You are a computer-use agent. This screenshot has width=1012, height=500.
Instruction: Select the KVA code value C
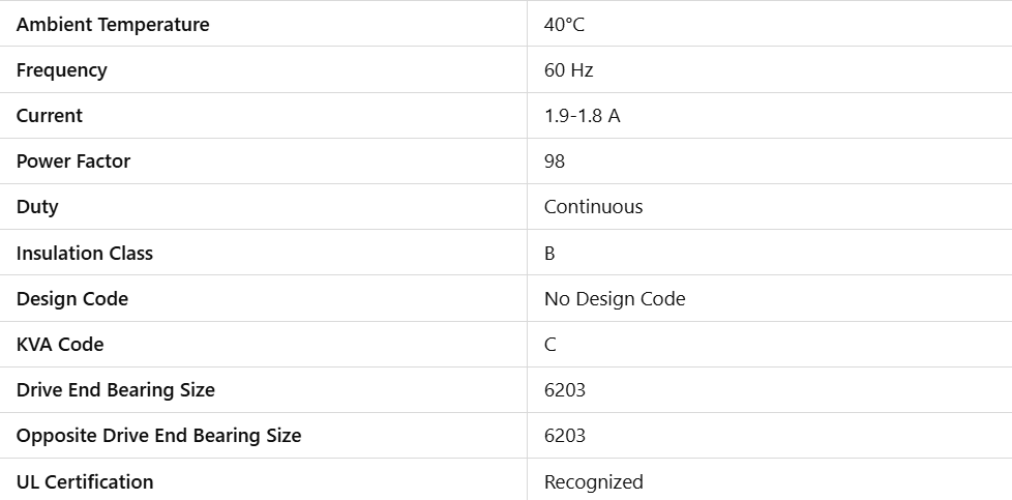coord(550,345)
